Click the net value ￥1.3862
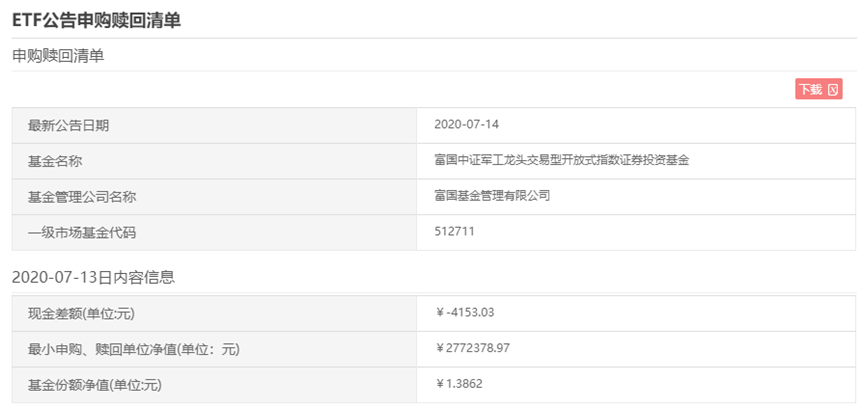 (x=458, y=384)
